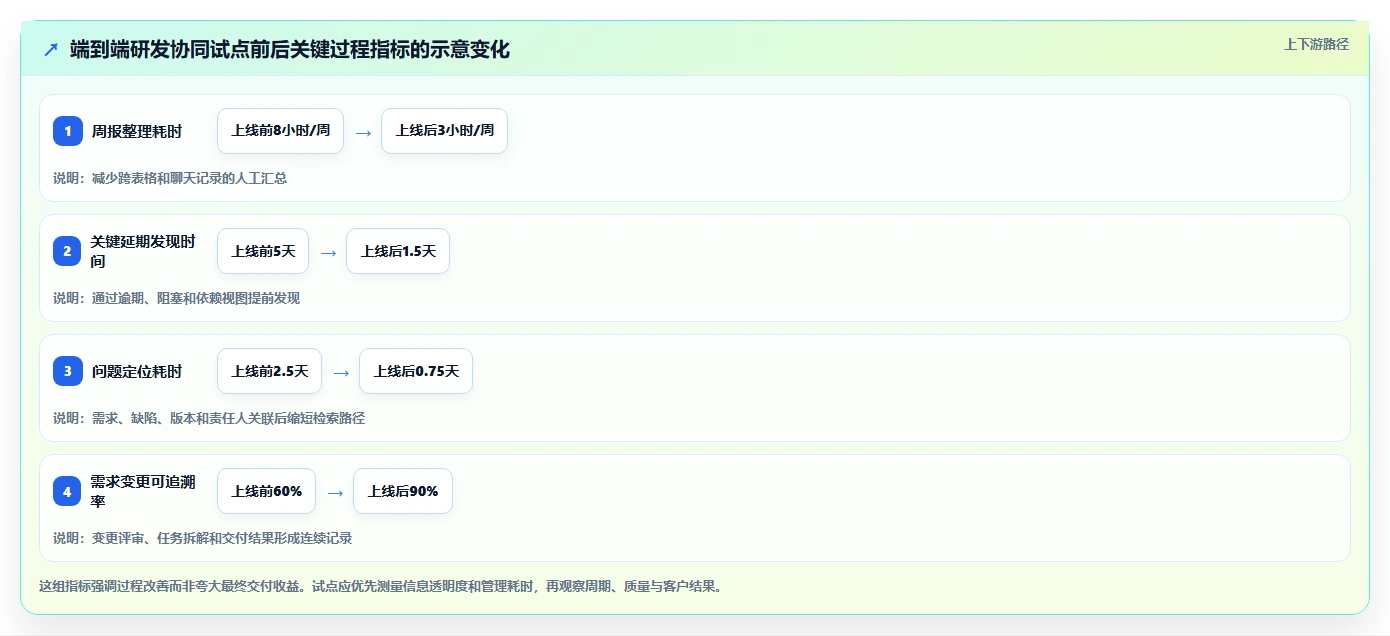This screenshot has height=636, width=1390.
Task: Click the 上线前60% chip
Action: click(x=266, y=491)
